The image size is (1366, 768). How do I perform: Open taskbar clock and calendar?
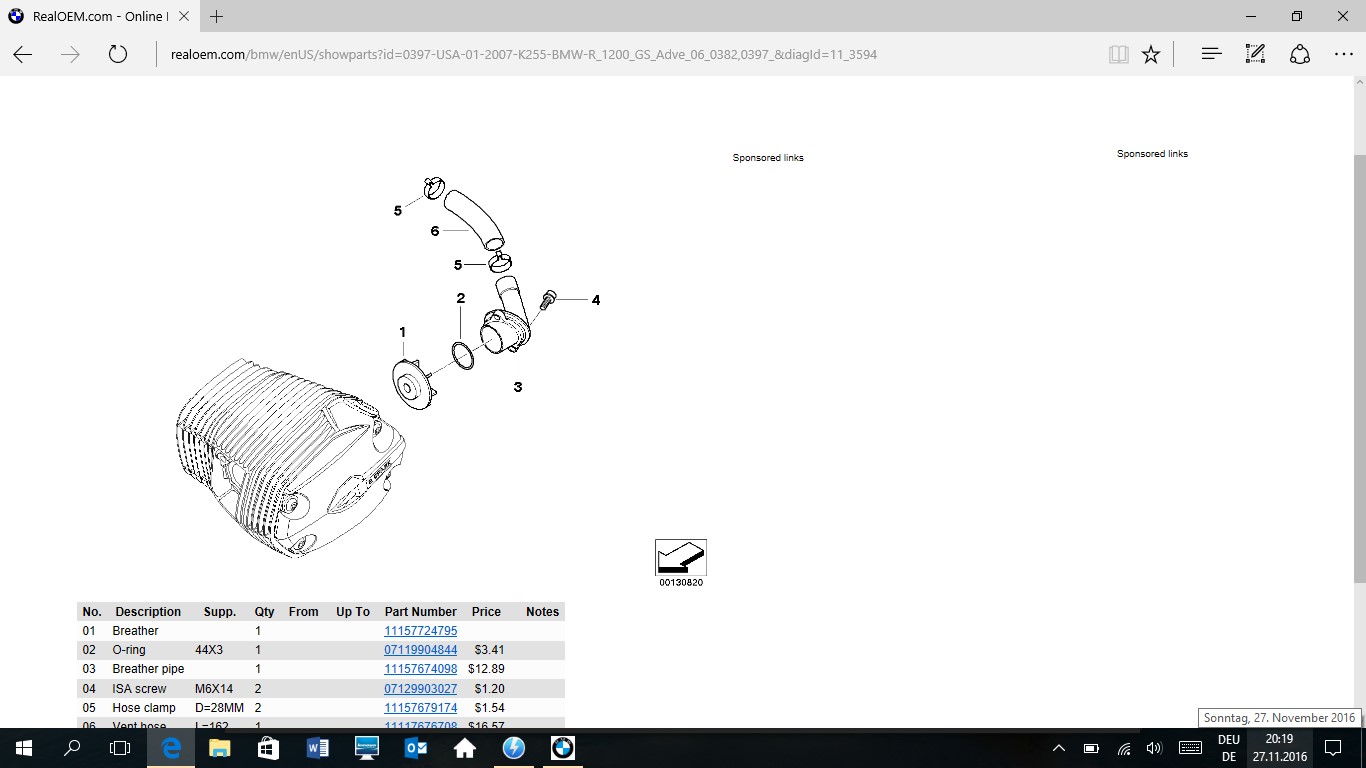[x=1280, y=748]
